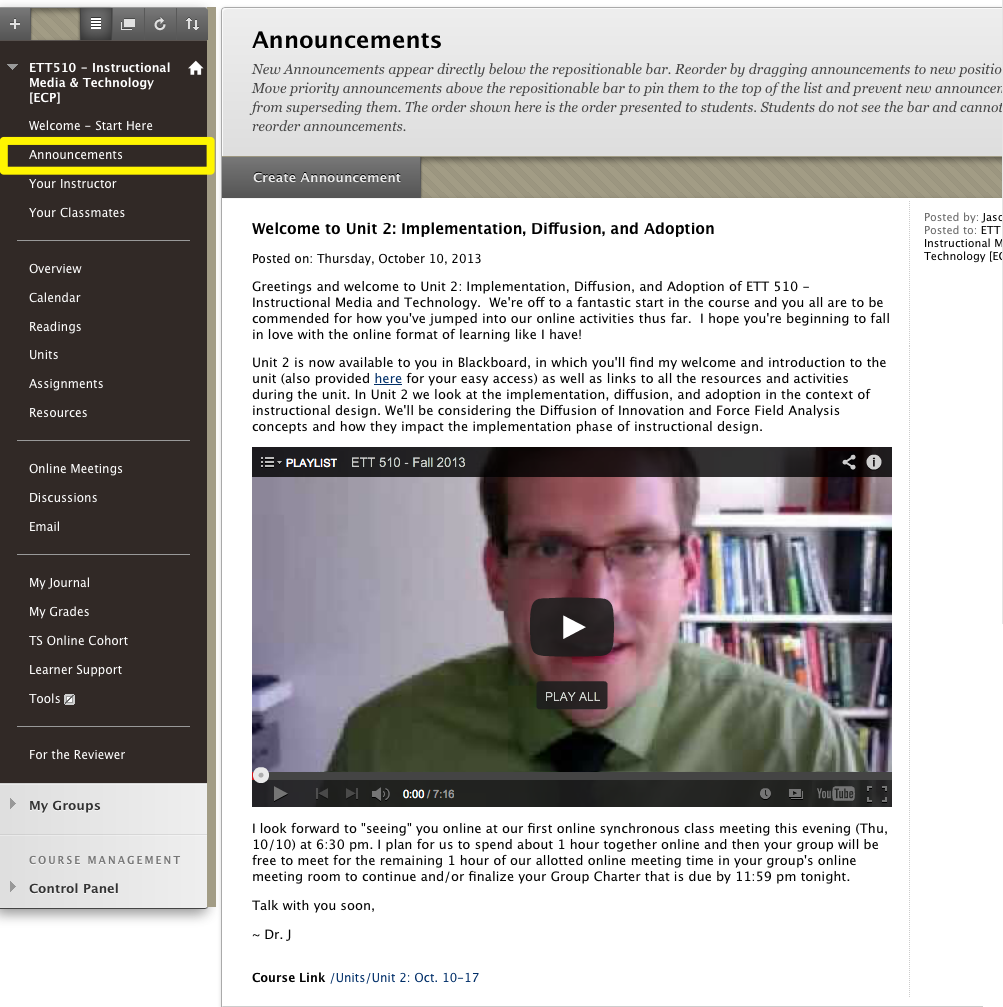Viewport: 1003px width, 1007px height.
Task: Click the small play control in video bar
Action: pos(280,794)
